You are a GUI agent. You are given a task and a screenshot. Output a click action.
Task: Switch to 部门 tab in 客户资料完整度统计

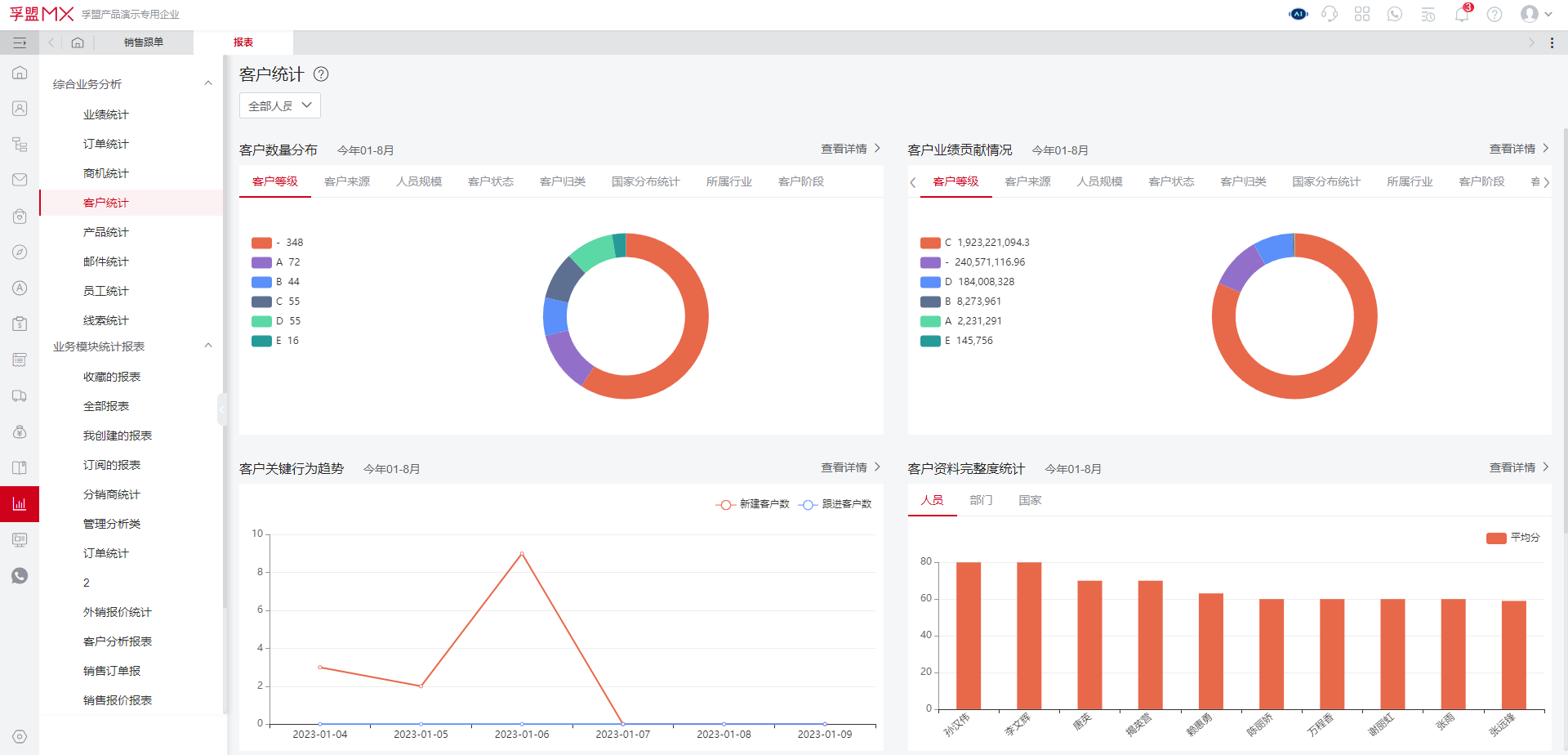pos(981,500)
